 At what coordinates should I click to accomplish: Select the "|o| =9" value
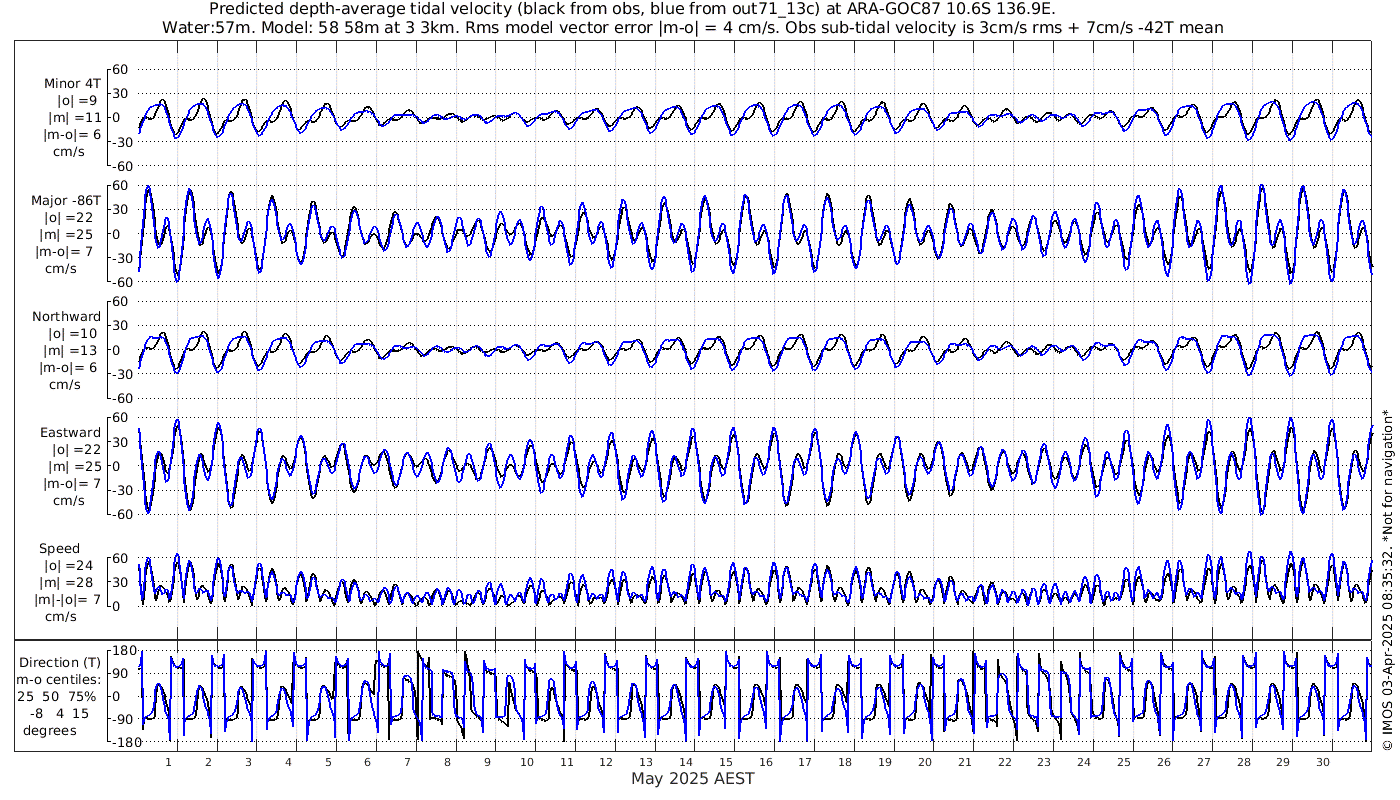click(78, 101)
